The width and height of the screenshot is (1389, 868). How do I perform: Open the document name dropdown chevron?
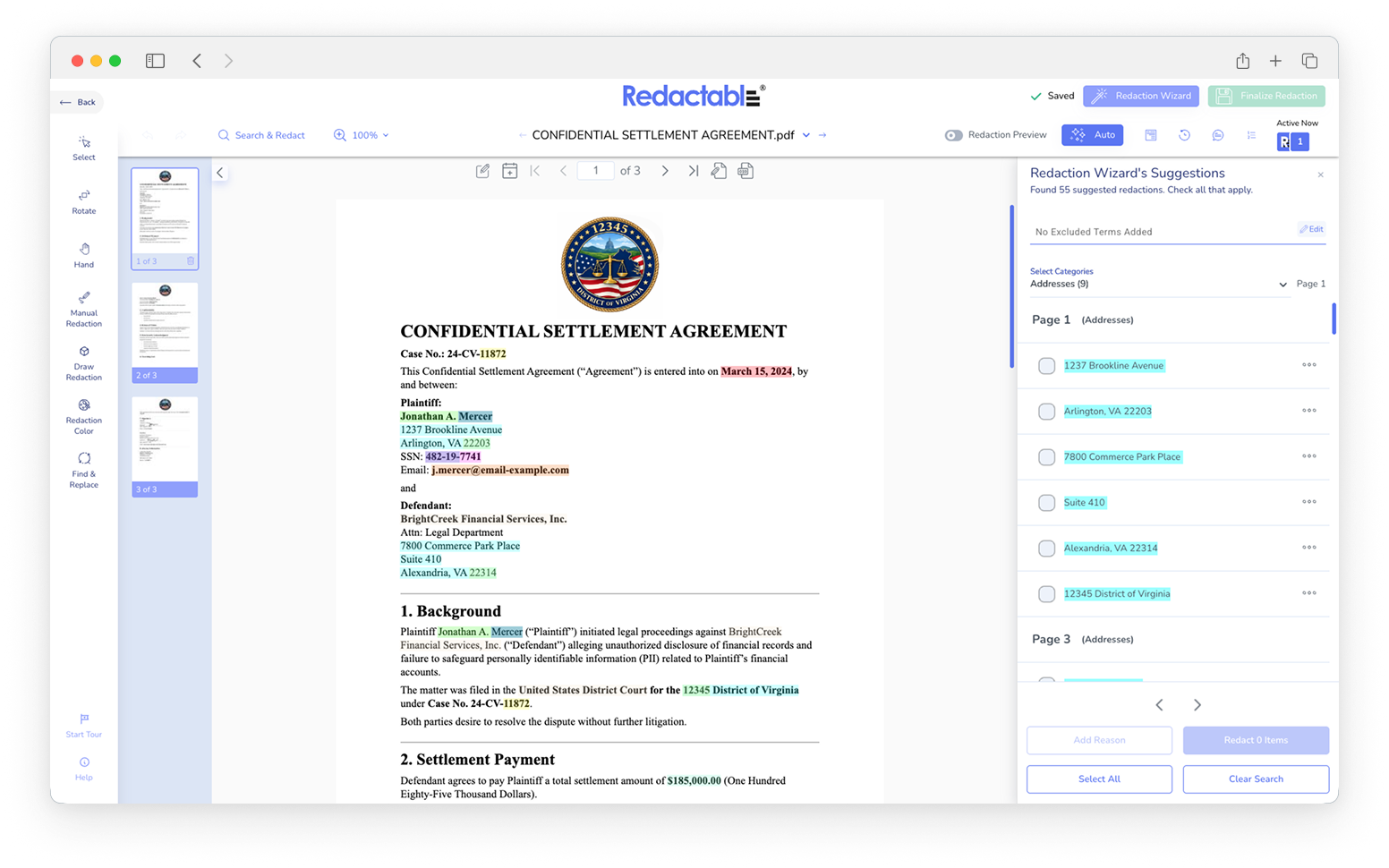click(x=806, y=135)
